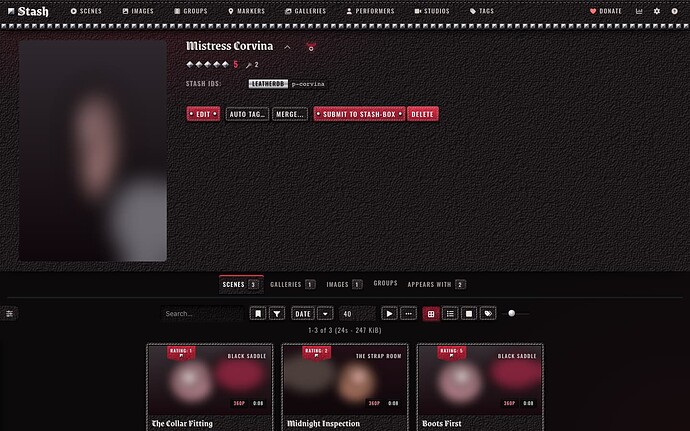The width and height of the screenshot is (690, 431).
Task: Click Rating 5 banner on Boots First
Action: [451, 352]
